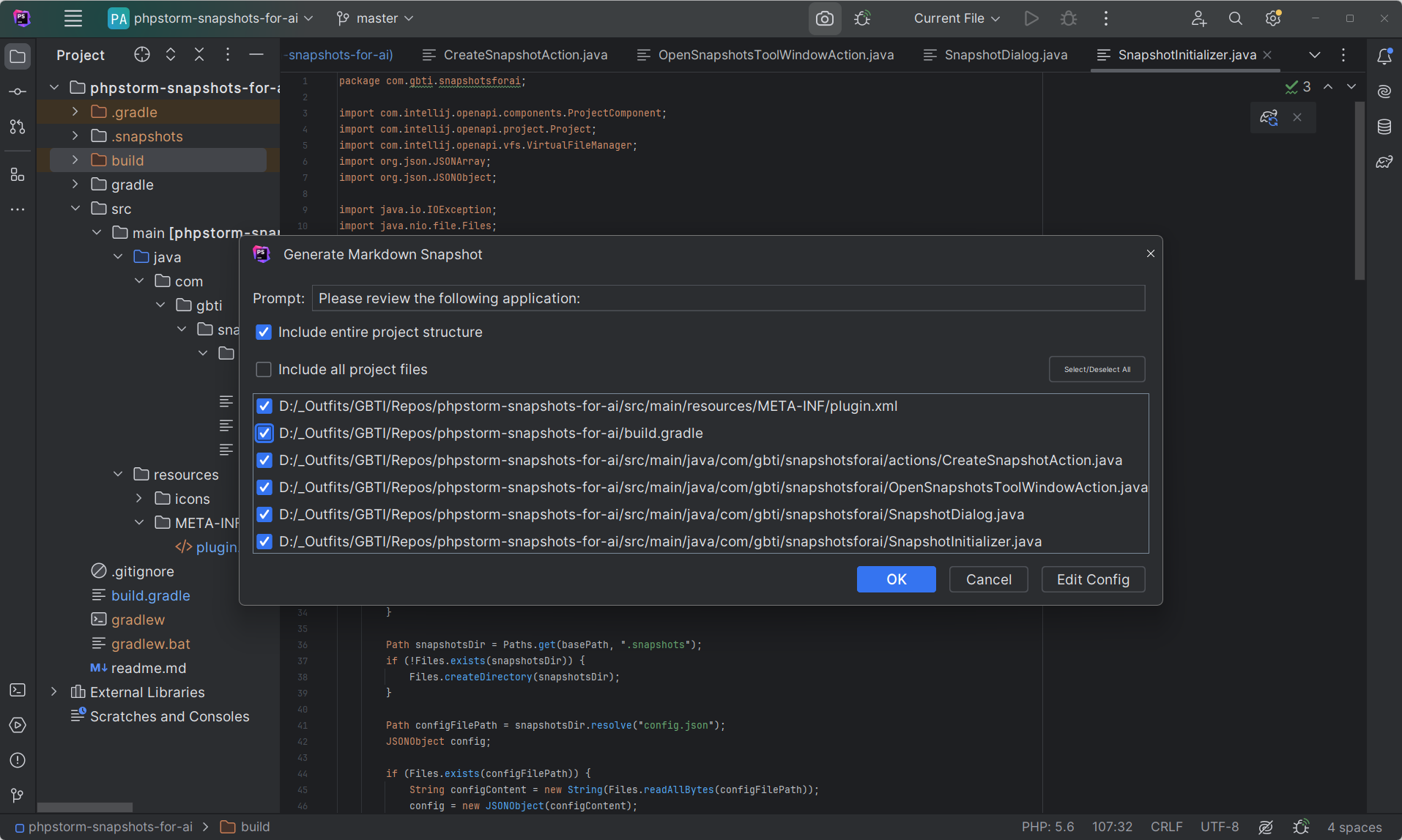Image resolution: width=1402 pixels, height=840 pixels.
Task: Uncheck Include entire project structure
Action: [264, 332]
